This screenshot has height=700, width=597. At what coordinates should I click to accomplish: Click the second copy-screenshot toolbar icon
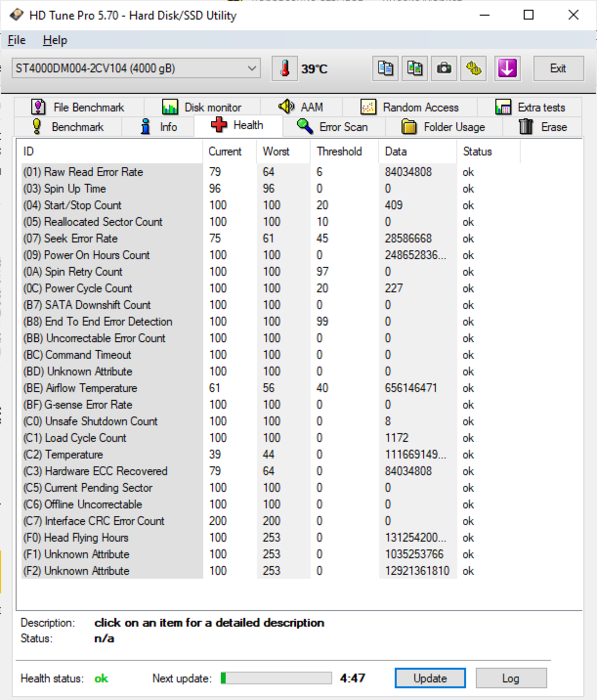tap(414, 69)
